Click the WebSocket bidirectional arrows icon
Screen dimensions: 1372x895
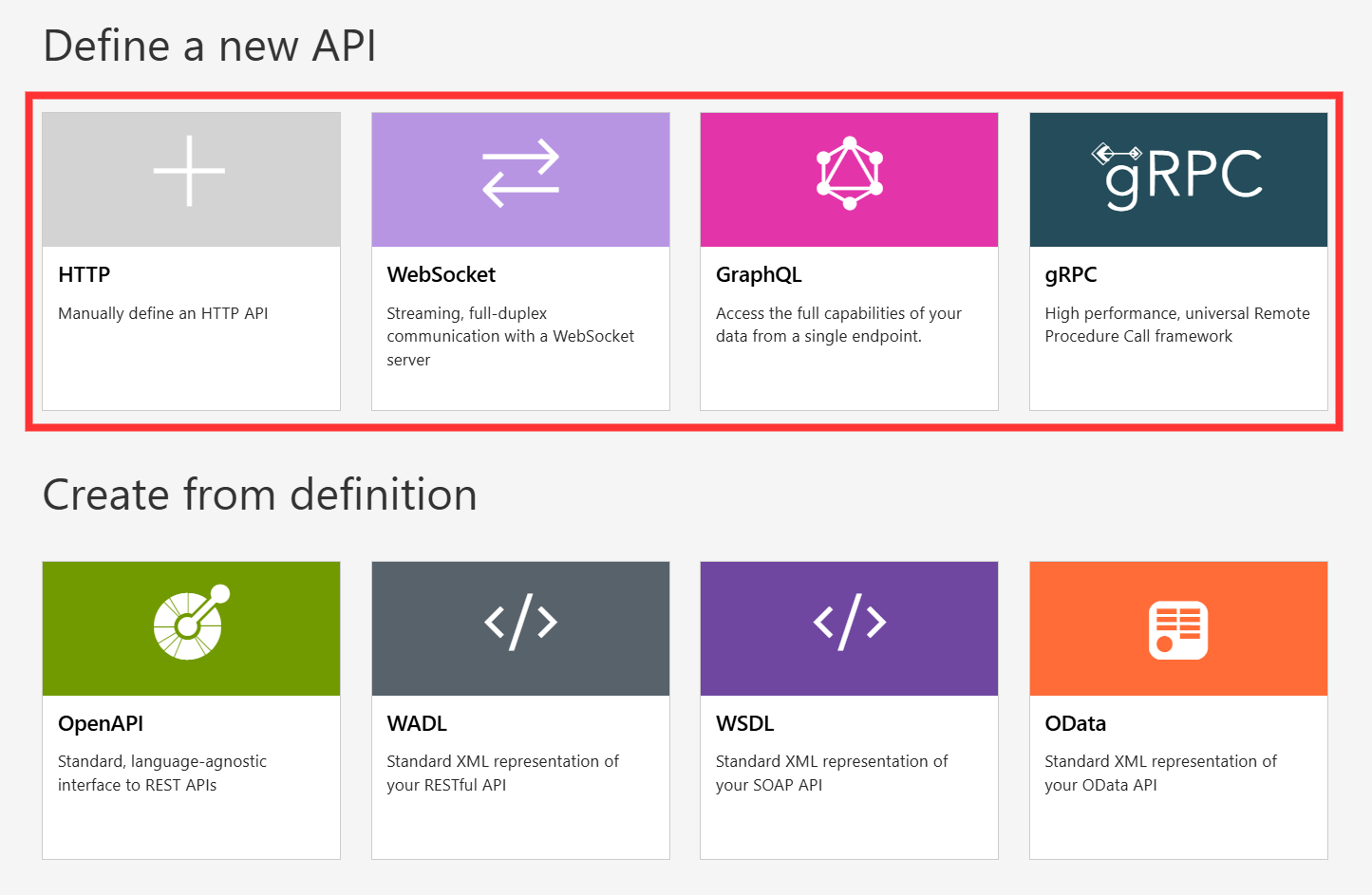[x=520, y=173]
